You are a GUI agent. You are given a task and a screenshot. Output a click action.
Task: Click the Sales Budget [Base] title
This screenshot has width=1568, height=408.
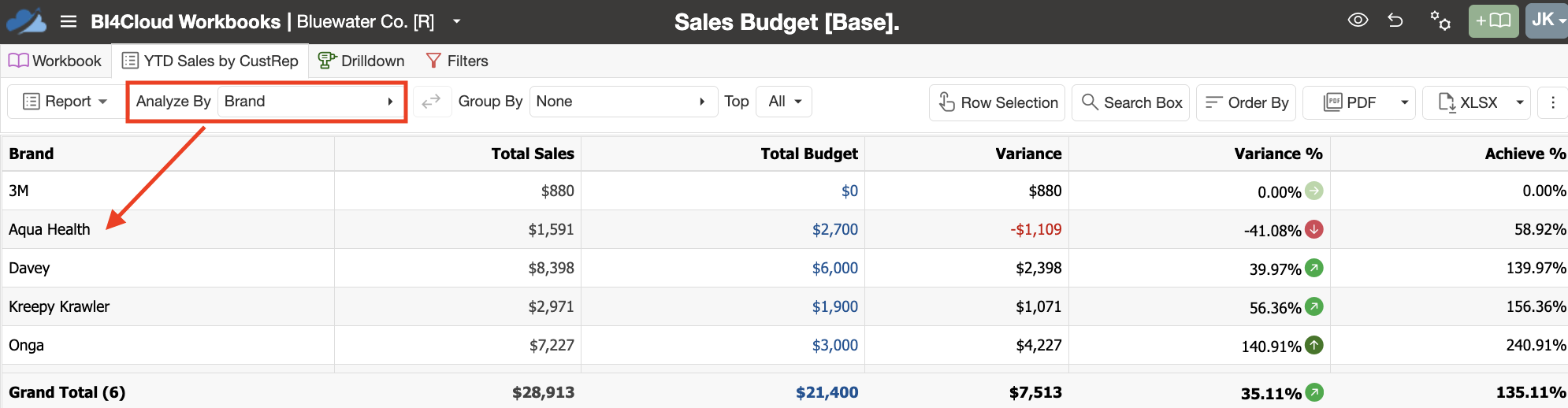point(786,22)
